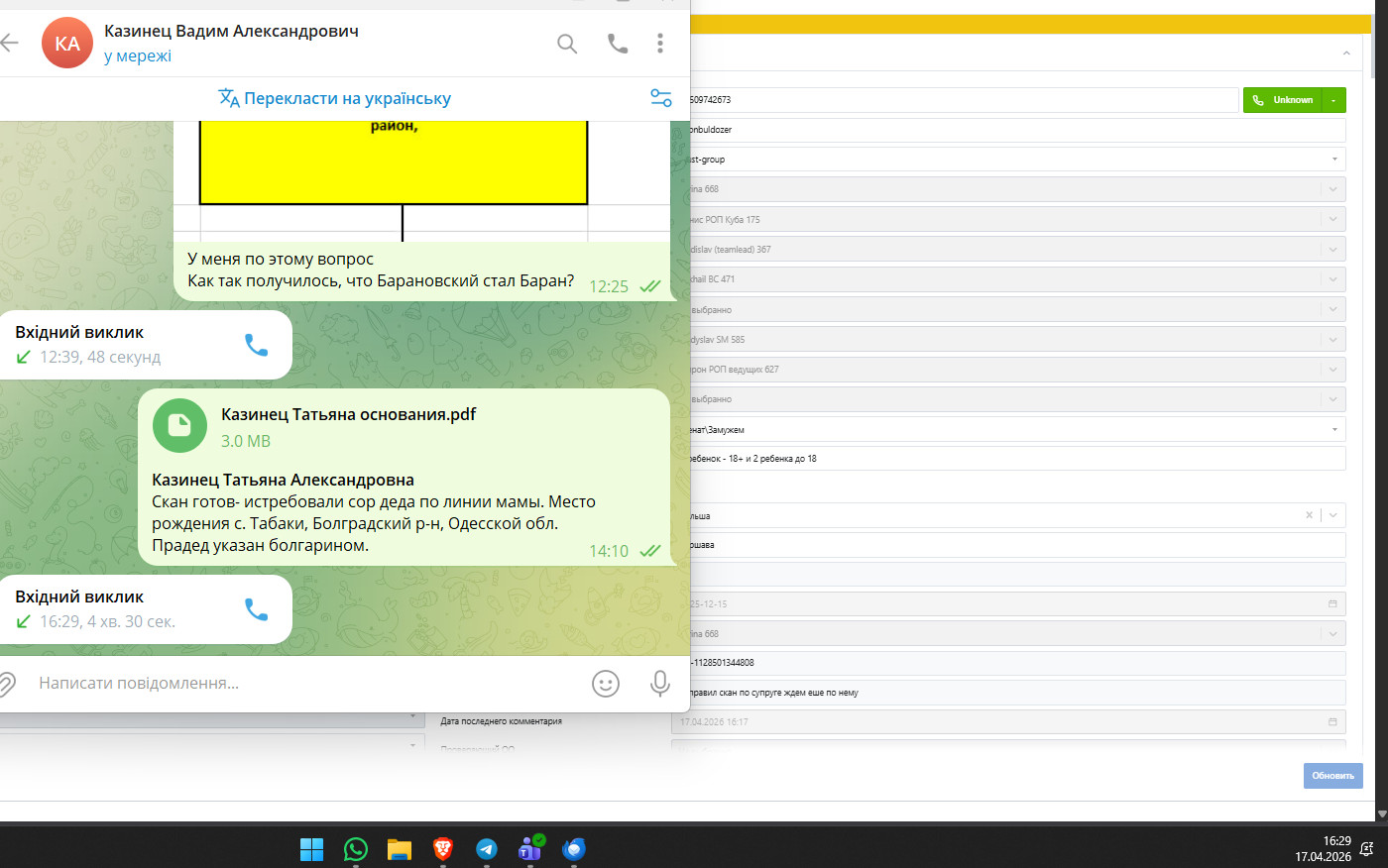Open the yellow diagram image in the chat

(x=422, y=181)
